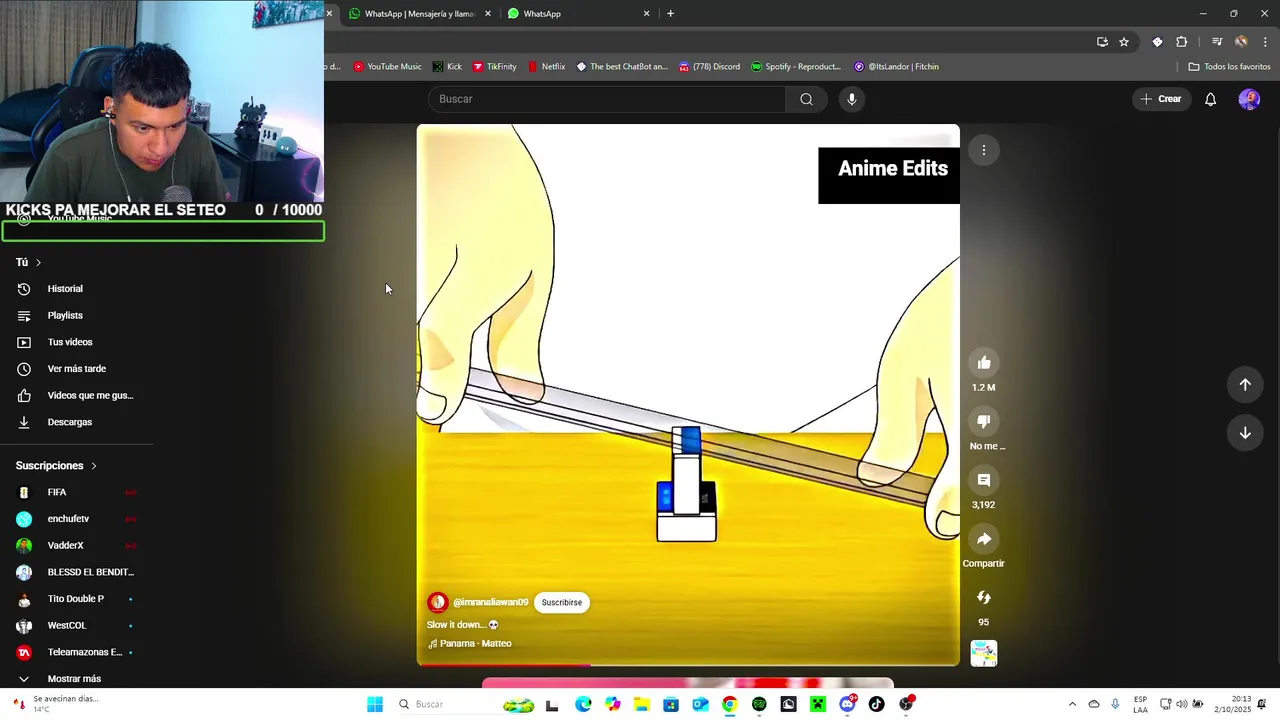
Task: Open Discord from the taskbar
Action: (848, 704)
